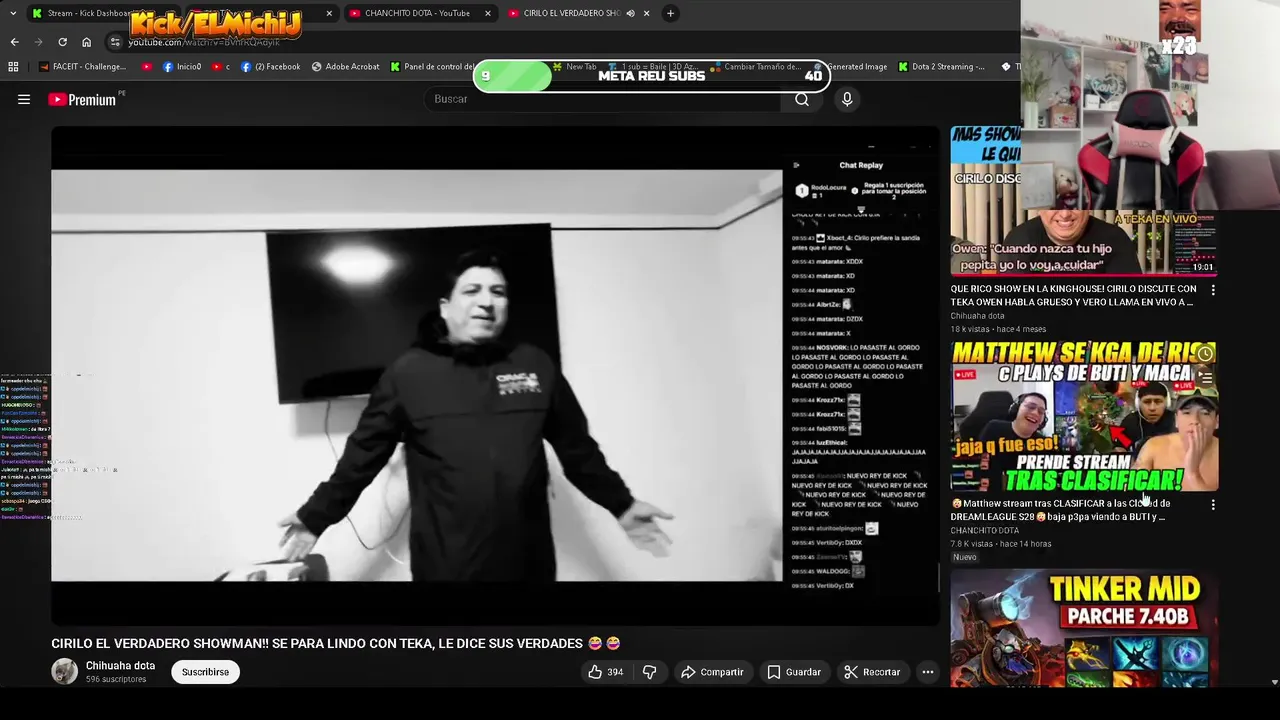Open the FACEIT - Challenge bookmark
This screenshot has width=1280, height=720.
tap(83, 67)
